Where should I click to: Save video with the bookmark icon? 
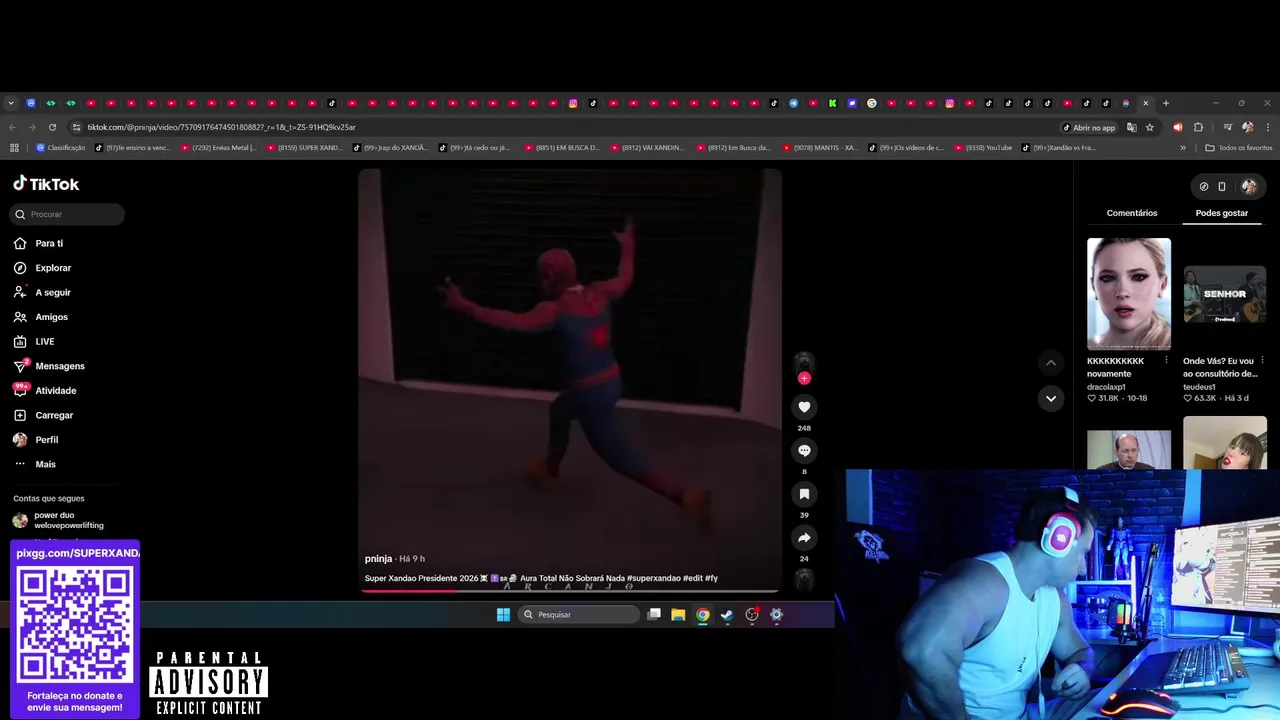(804, 494)
